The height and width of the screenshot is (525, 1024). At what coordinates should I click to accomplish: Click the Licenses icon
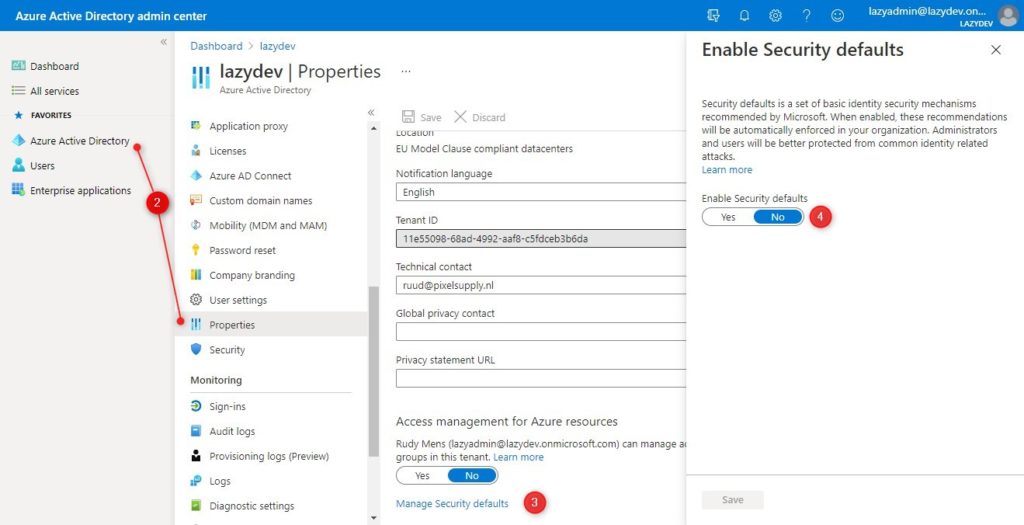196,151
